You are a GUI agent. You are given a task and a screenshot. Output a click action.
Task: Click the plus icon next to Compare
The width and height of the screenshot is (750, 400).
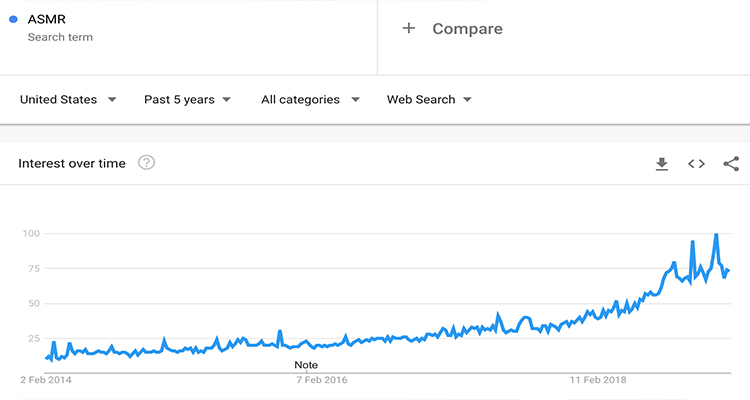pyautogui.click(x=408, y=29)
